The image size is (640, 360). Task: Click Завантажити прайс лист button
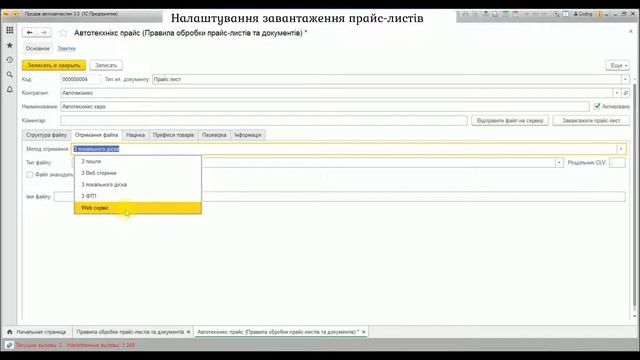(x=591, y=120)
